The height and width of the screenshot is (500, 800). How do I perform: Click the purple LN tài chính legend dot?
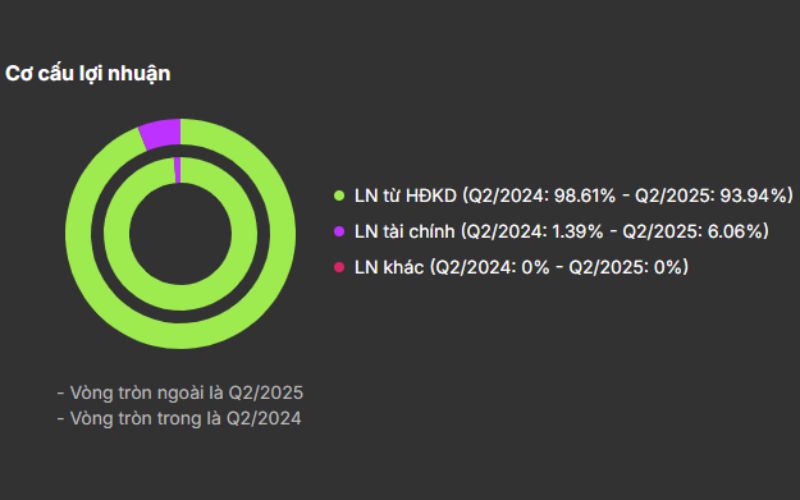pyautogui.click(x=338, y=231)
